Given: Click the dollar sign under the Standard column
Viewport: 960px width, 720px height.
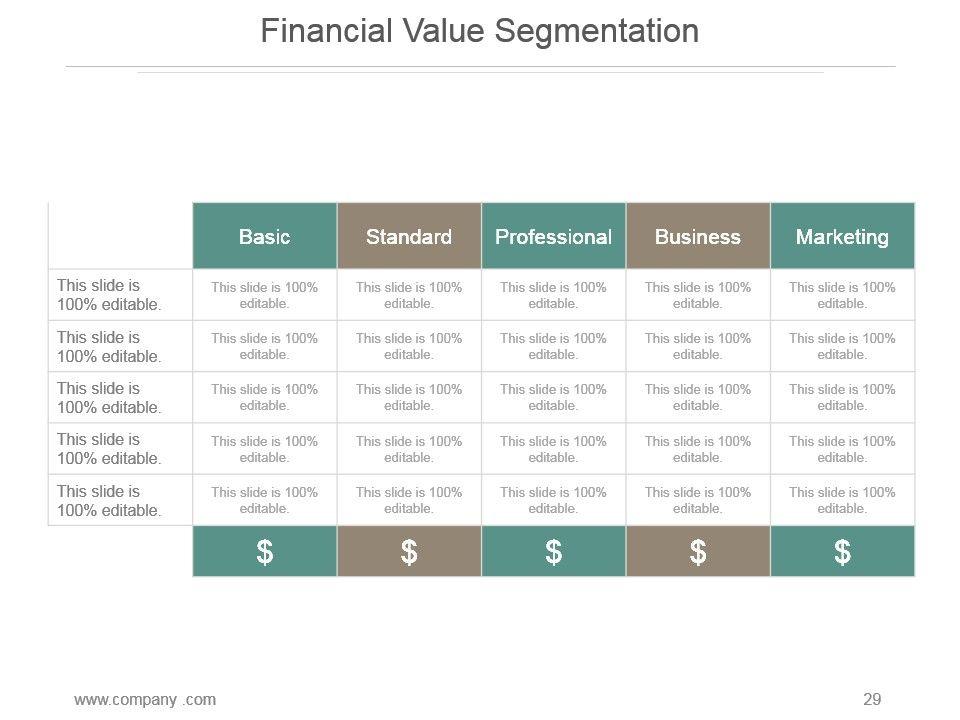Looking at the screenshot, I should pyautogui.click(x=409, y=552).
